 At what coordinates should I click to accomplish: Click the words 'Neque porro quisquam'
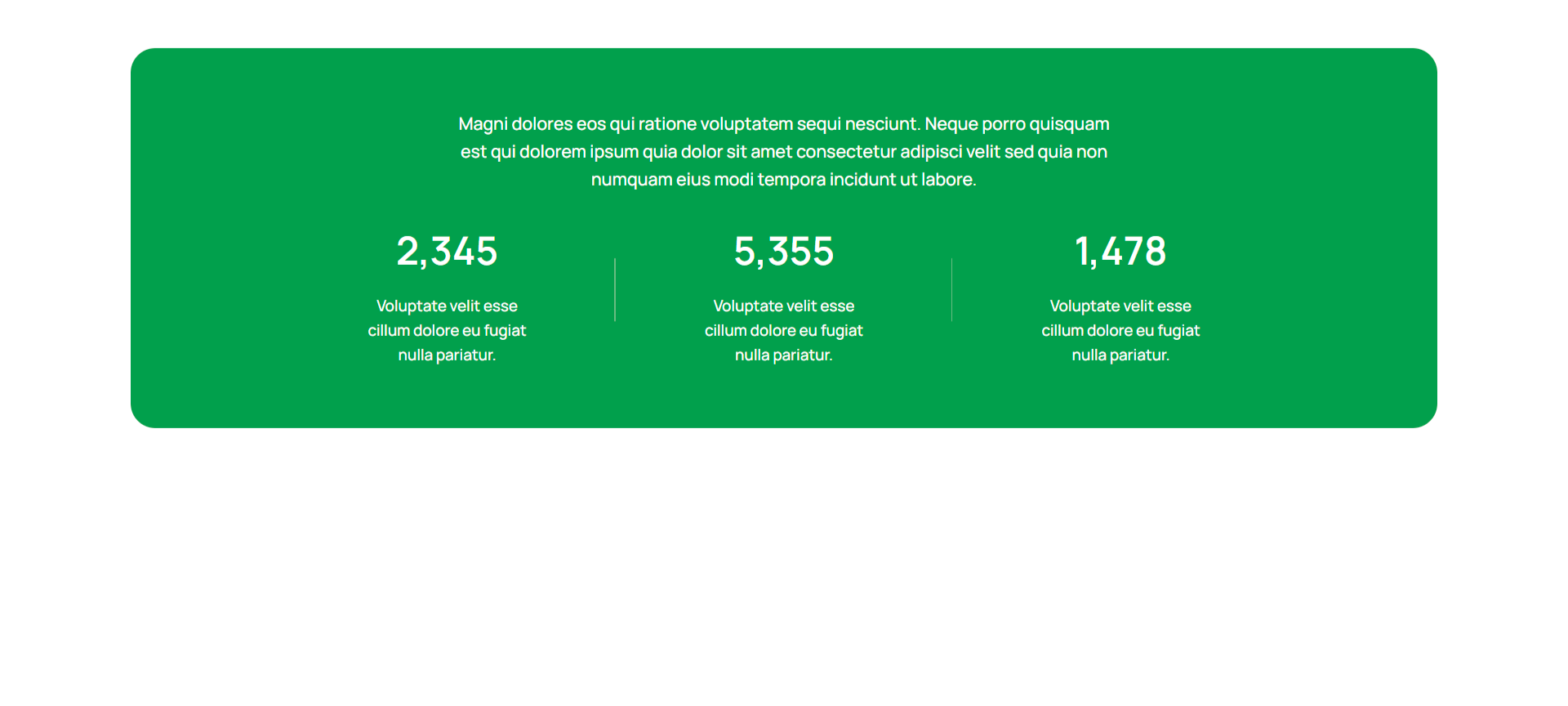coord(1017,124)
